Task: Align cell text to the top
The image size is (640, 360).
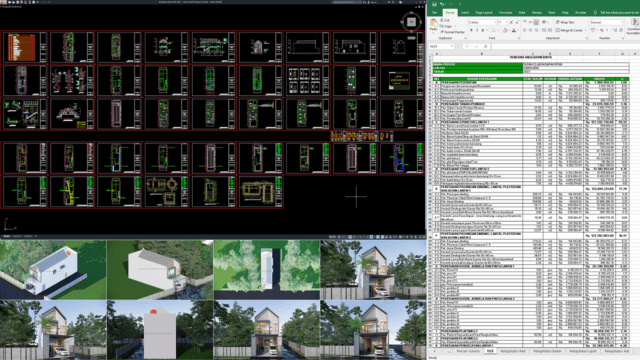Action: pos(525,22)
